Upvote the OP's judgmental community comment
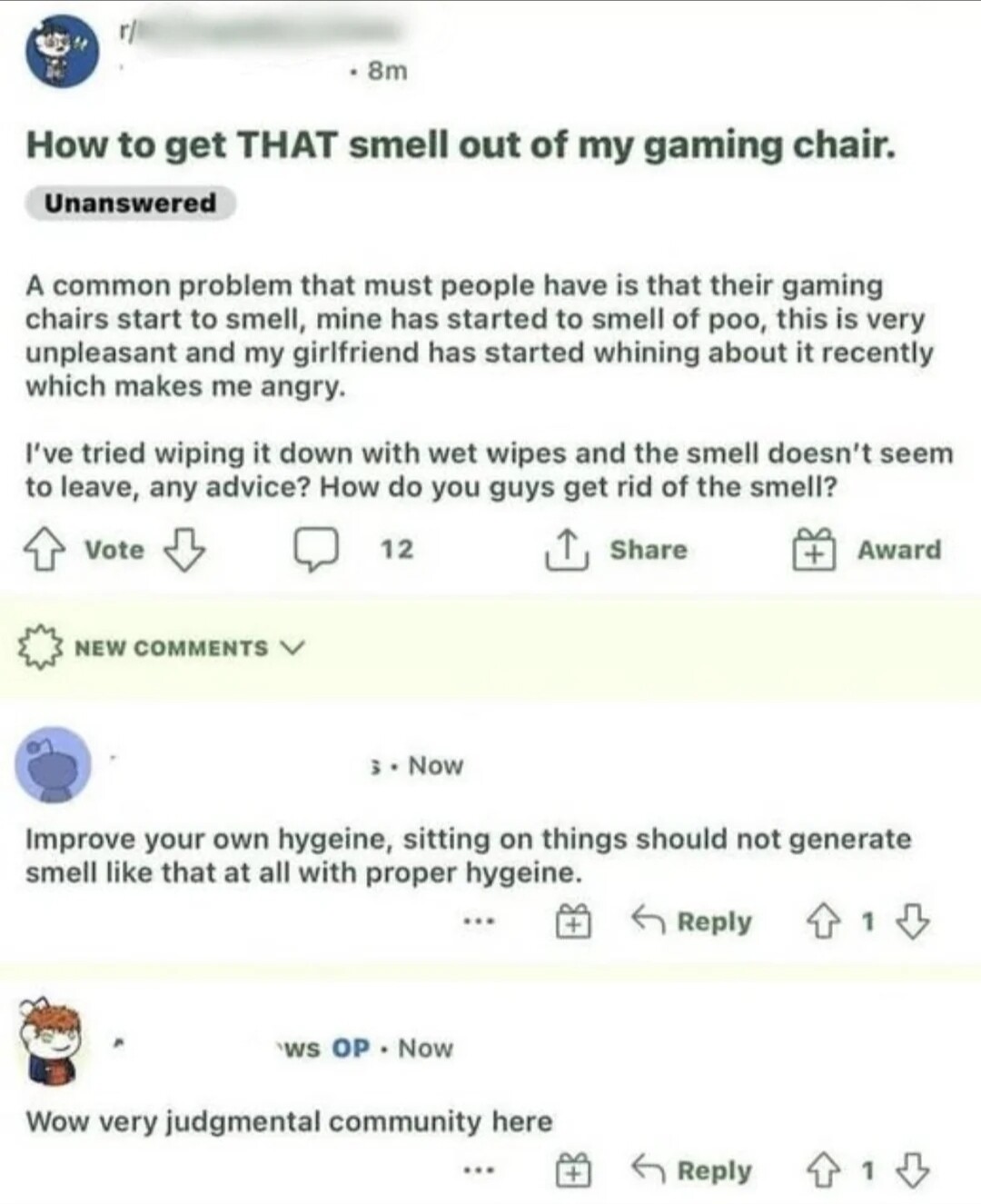This screenshot has height=1204, width=981. (x=823, y=1171)
